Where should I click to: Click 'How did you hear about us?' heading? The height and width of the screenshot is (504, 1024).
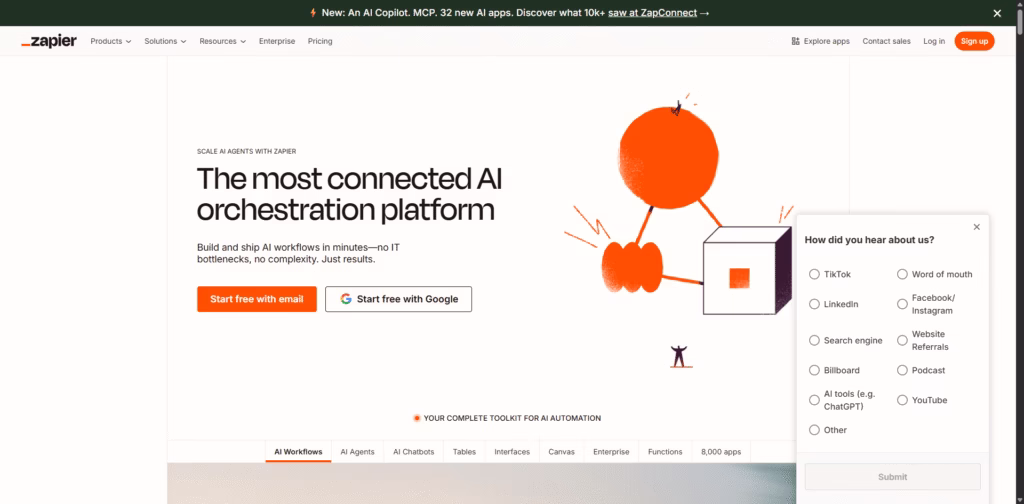[x=869, y=240]
